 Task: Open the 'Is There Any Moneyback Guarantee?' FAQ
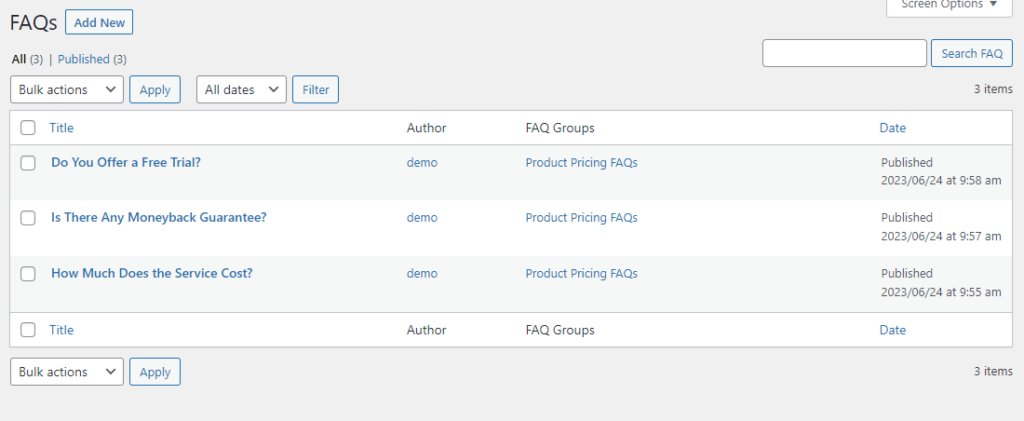click(x=159, y=217)
